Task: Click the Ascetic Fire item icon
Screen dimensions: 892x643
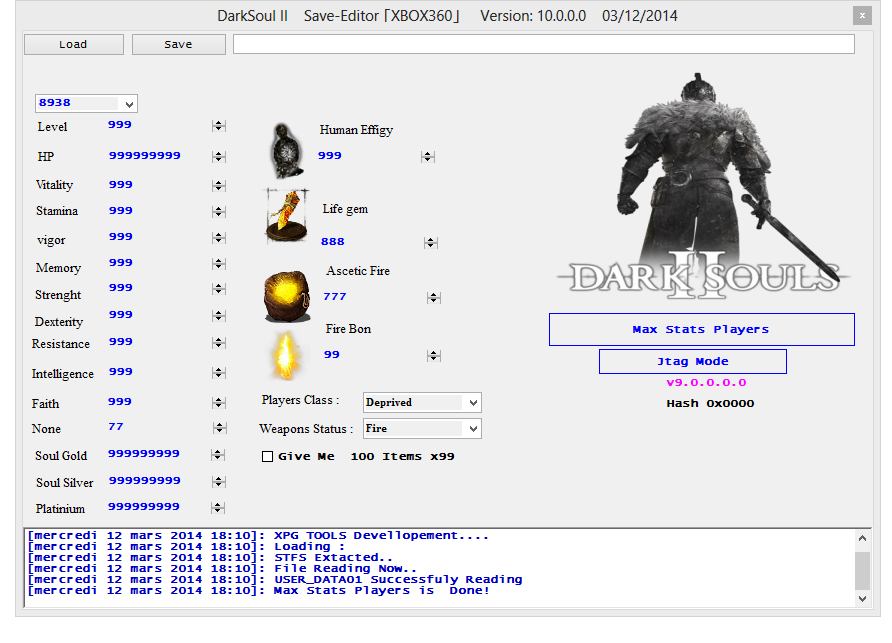Action: 286,295
